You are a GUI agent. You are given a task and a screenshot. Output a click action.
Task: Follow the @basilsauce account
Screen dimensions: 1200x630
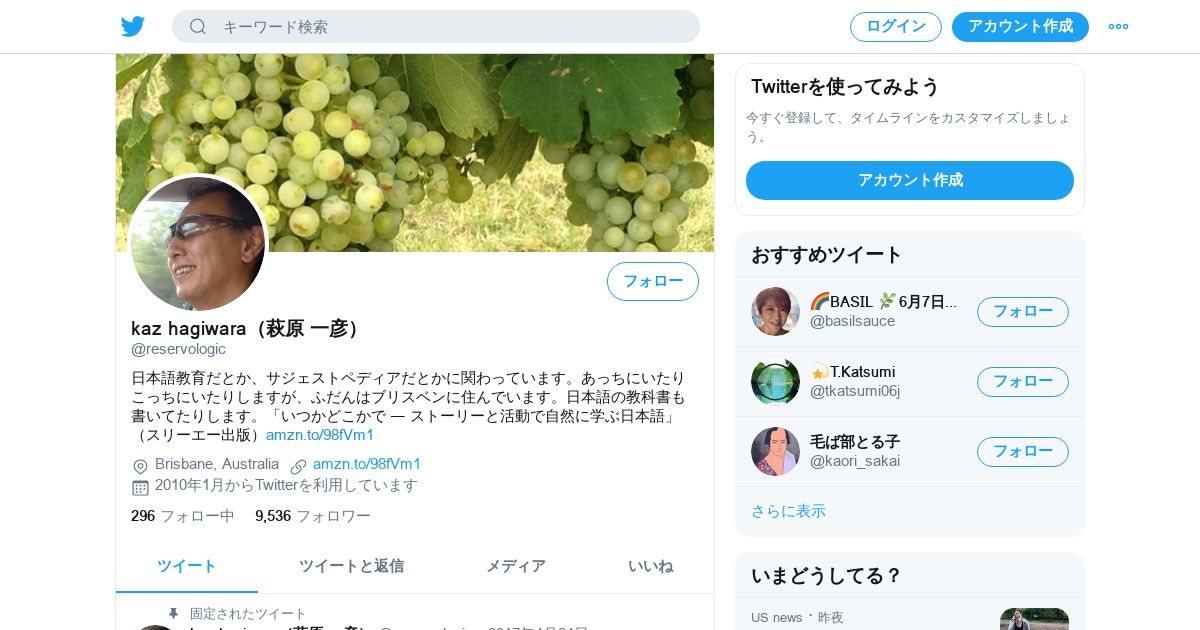coord(1023,312)
